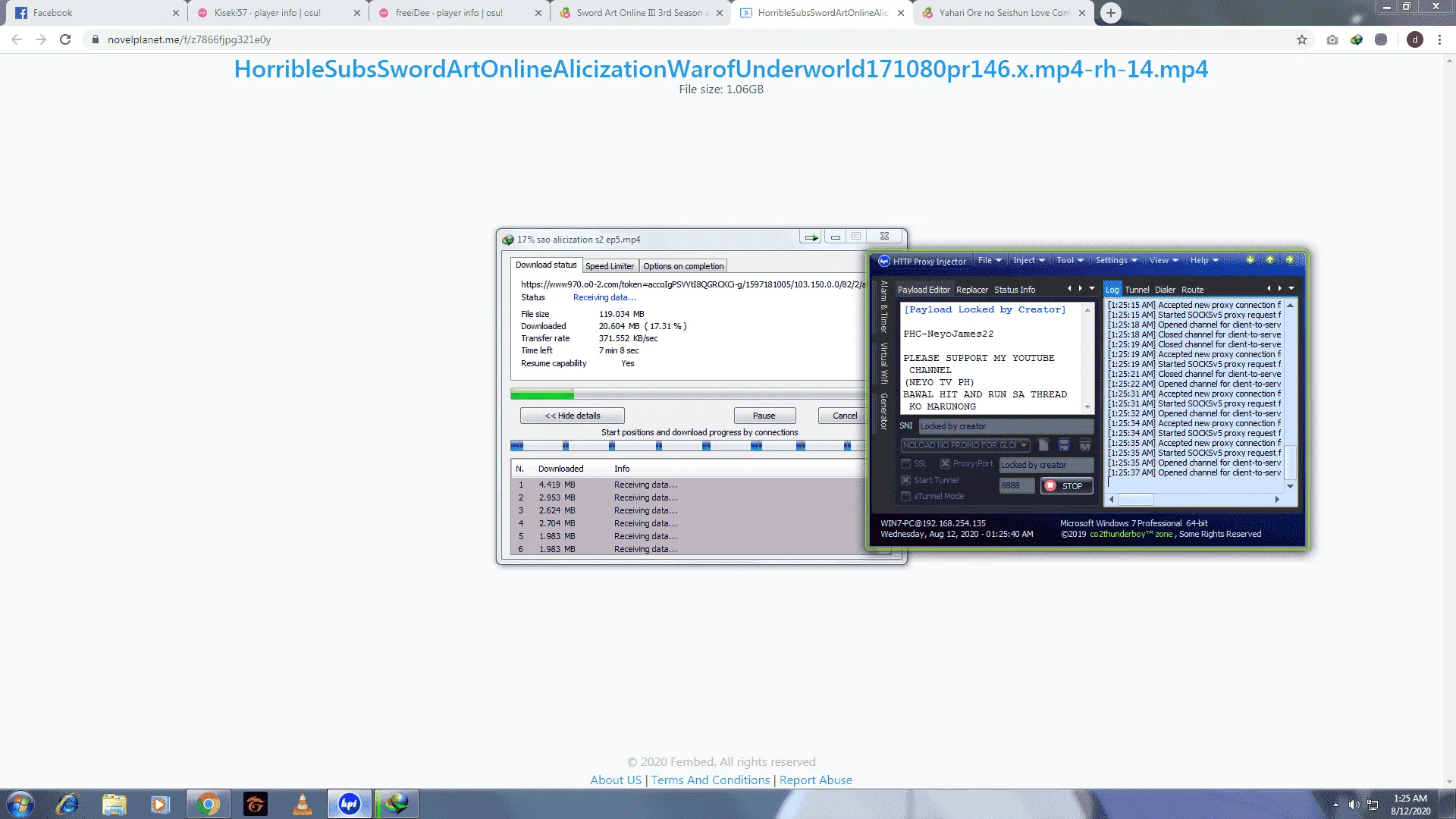Reload the current page
Viewport: 1456px width, 819px height.
click(x=65, y=39)
